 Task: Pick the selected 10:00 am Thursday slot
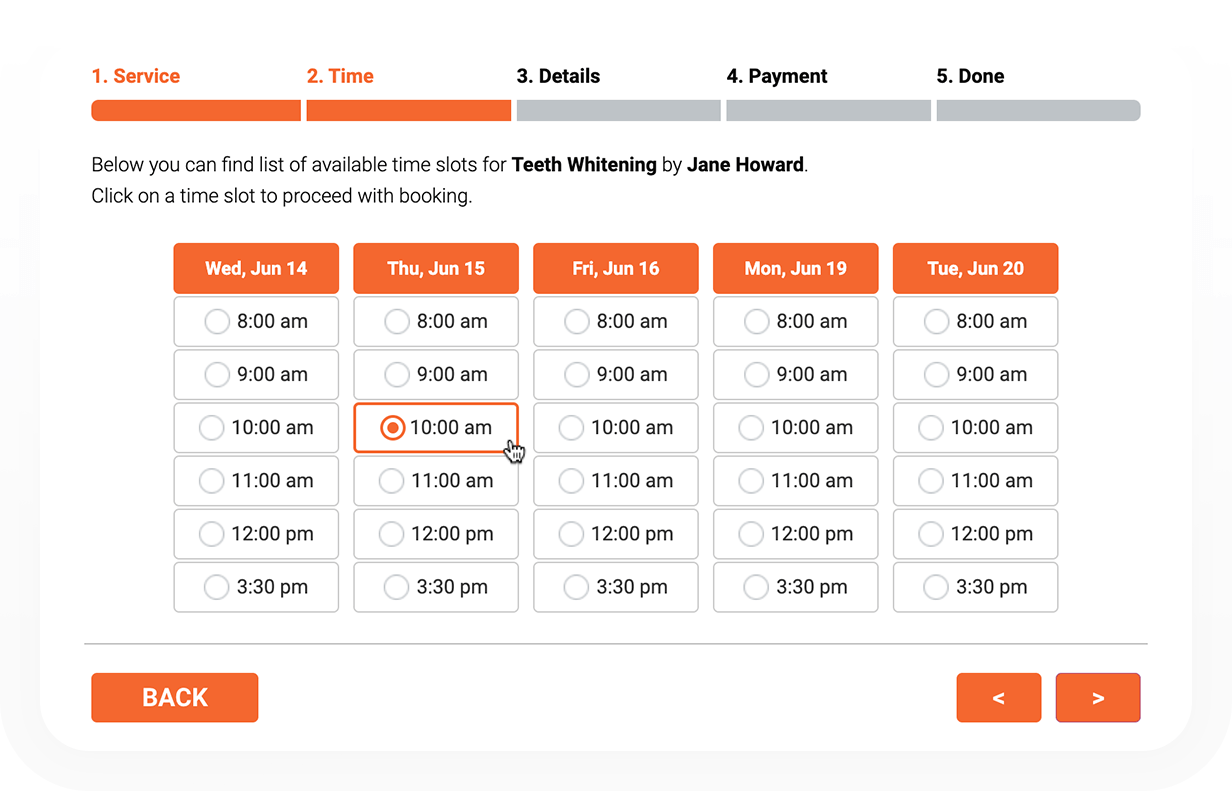tap(436, 428)
